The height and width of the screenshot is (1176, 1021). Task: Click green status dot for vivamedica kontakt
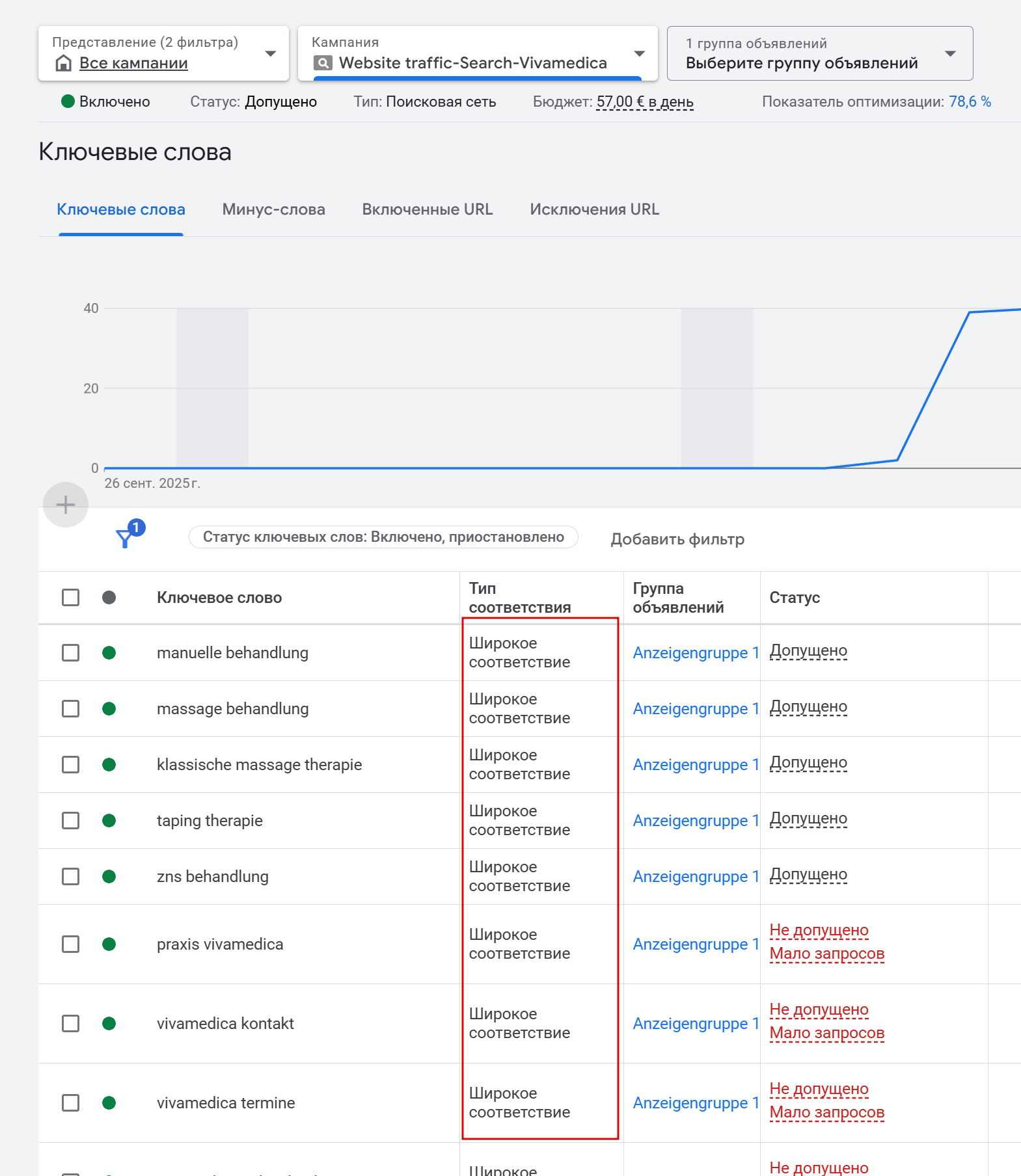109,1023
